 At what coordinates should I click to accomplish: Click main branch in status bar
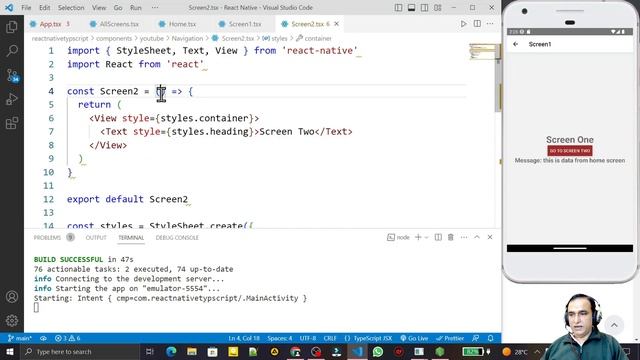[x=20, y=338]
